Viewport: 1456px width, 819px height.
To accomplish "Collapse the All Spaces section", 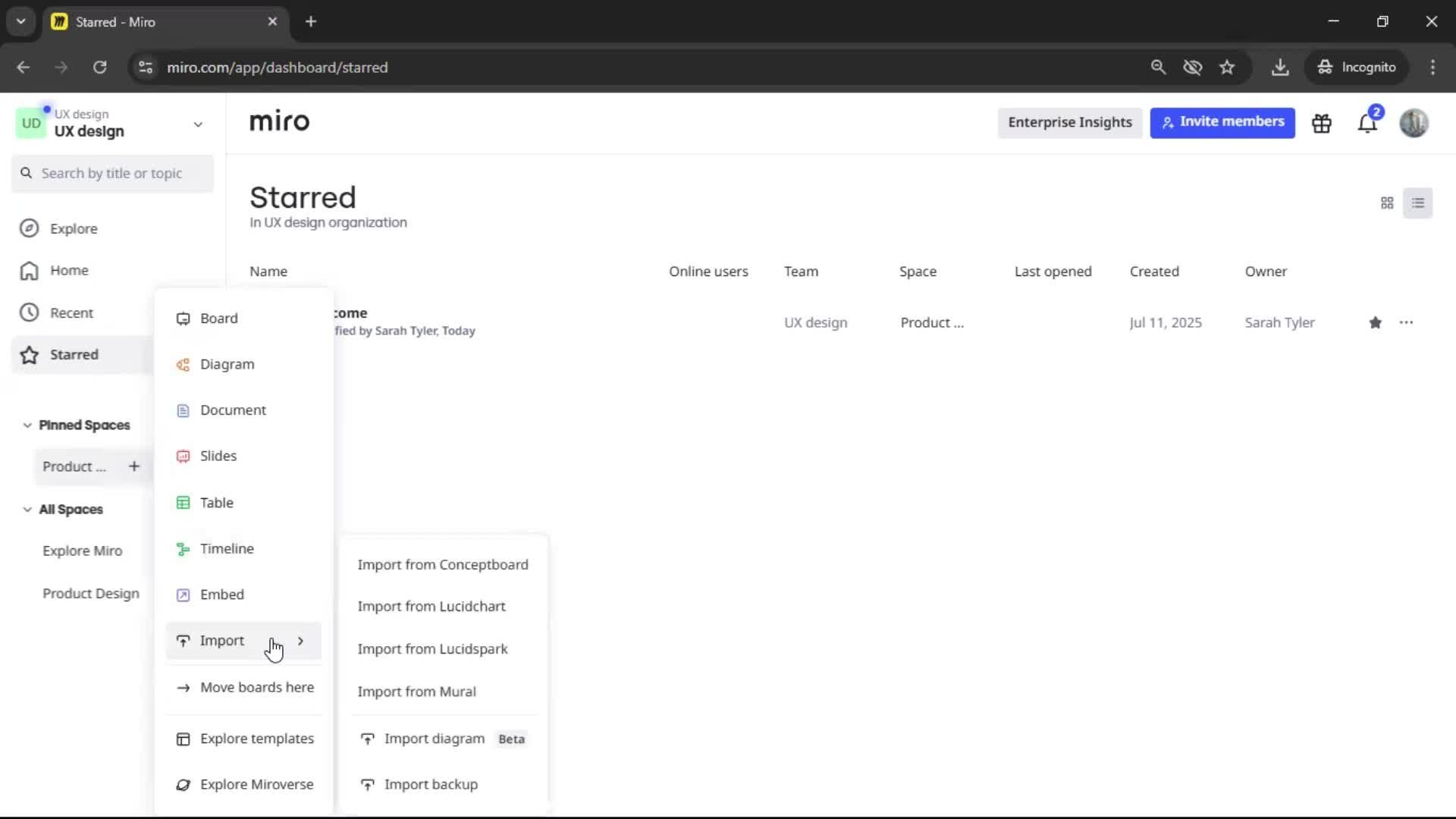I will coord(27,510).
